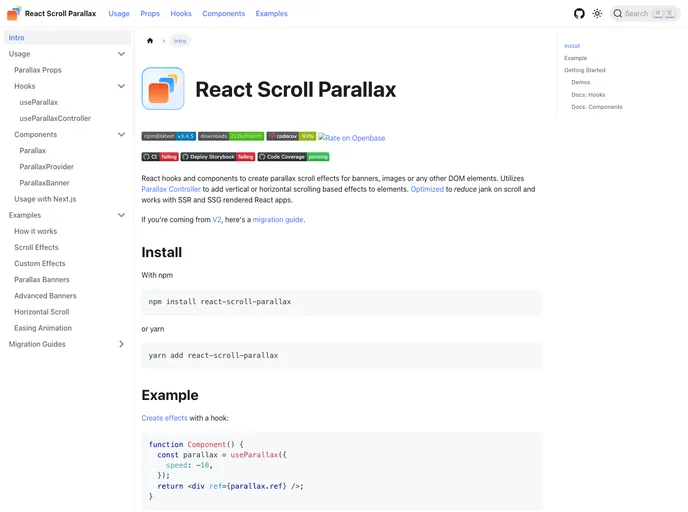
Task: Open the CI failing badge
Action: [x=160, y=157]
